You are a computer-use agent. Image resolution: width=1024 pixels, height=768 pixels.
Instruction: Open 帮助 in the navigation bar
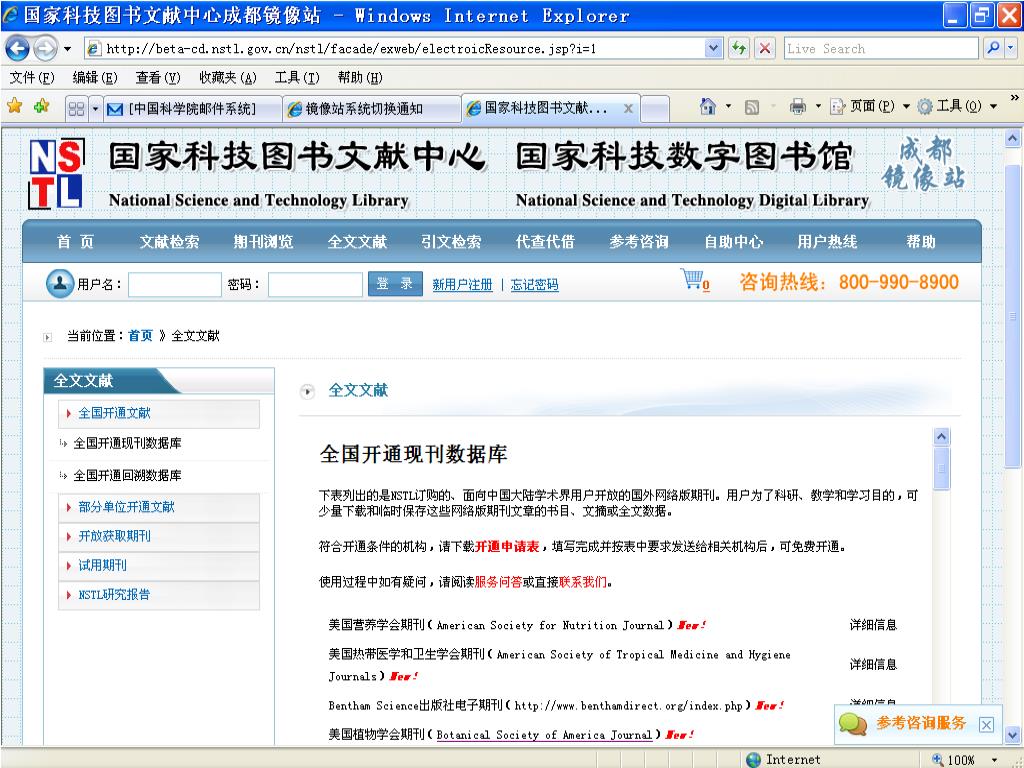[x=921, y=242]
